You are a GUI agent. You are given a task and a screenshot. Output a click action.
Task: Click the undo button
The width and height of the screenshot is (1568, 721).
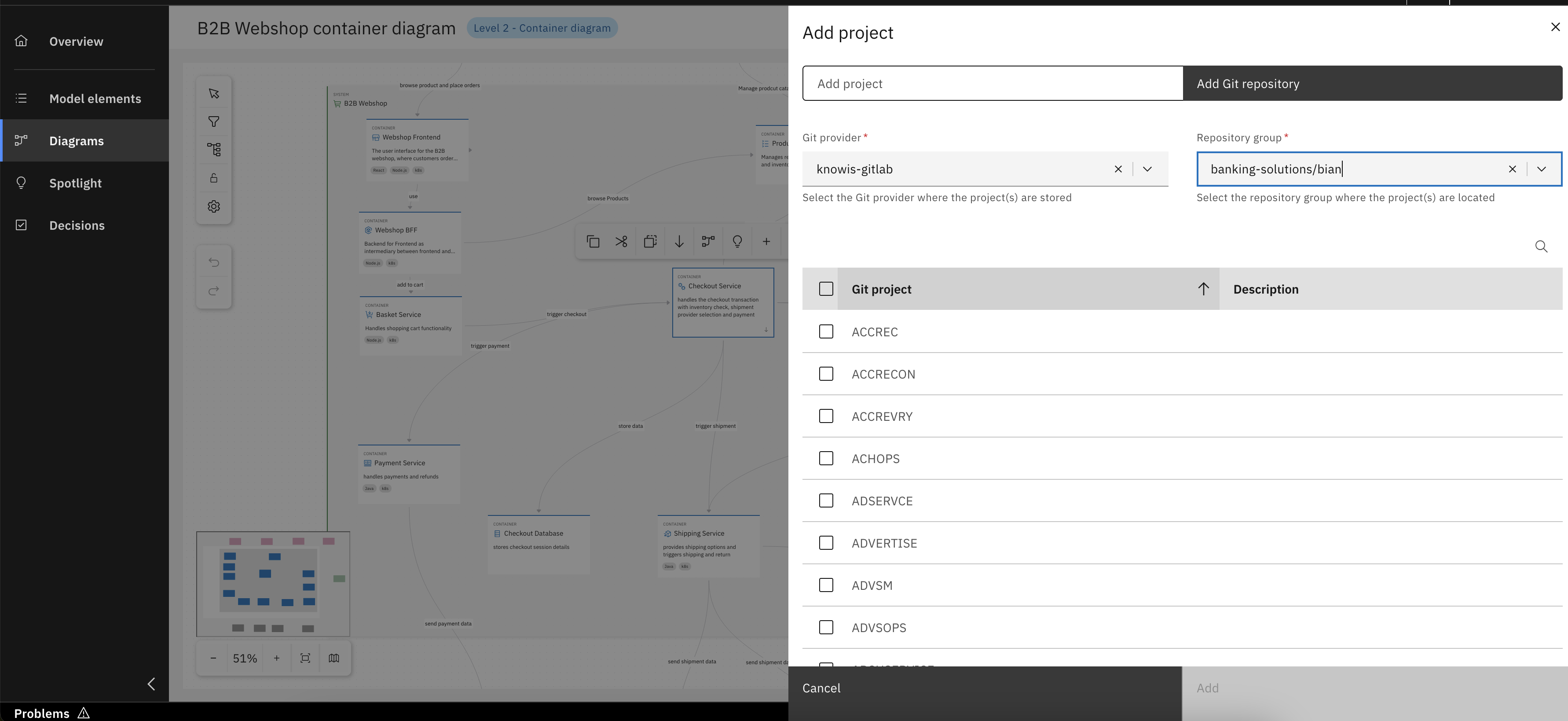(x=214, y=262)
